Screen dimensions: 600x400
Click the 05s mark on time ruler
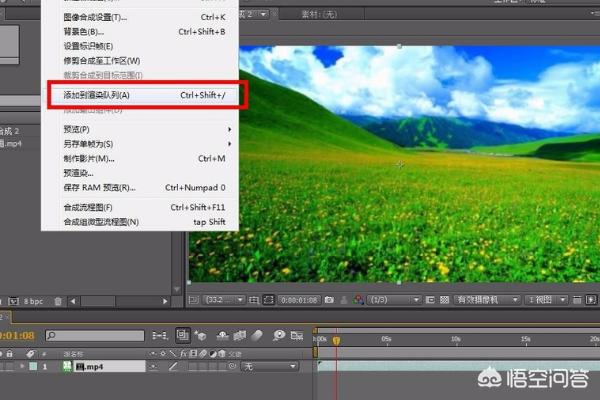click(x=386, y=339)
